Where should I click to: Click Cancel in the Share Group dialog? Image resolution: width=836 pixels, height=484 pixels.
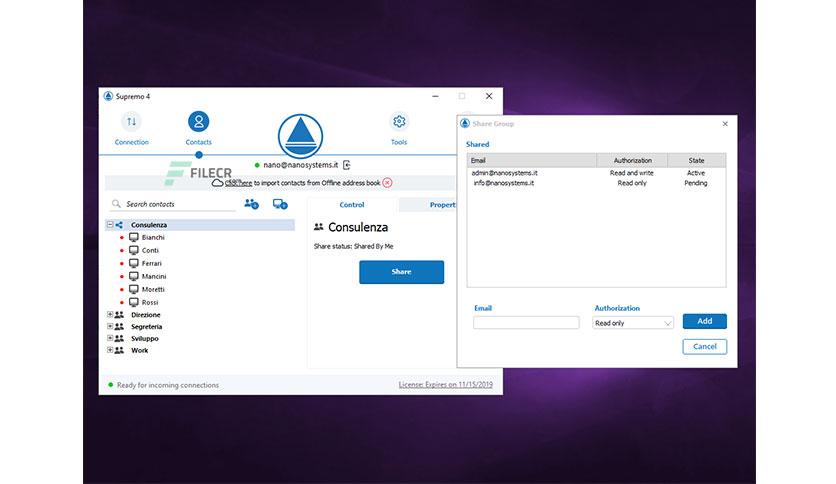[x=704, y=346]
